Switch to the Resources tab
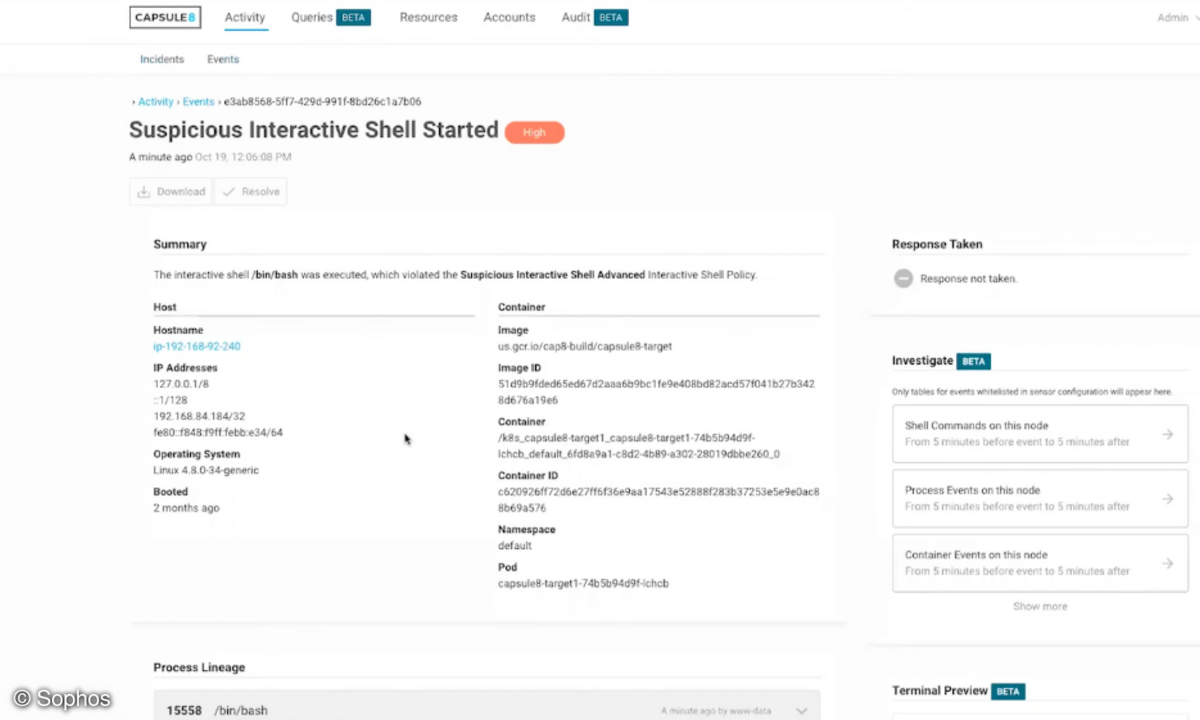 [x=428, y=17]
